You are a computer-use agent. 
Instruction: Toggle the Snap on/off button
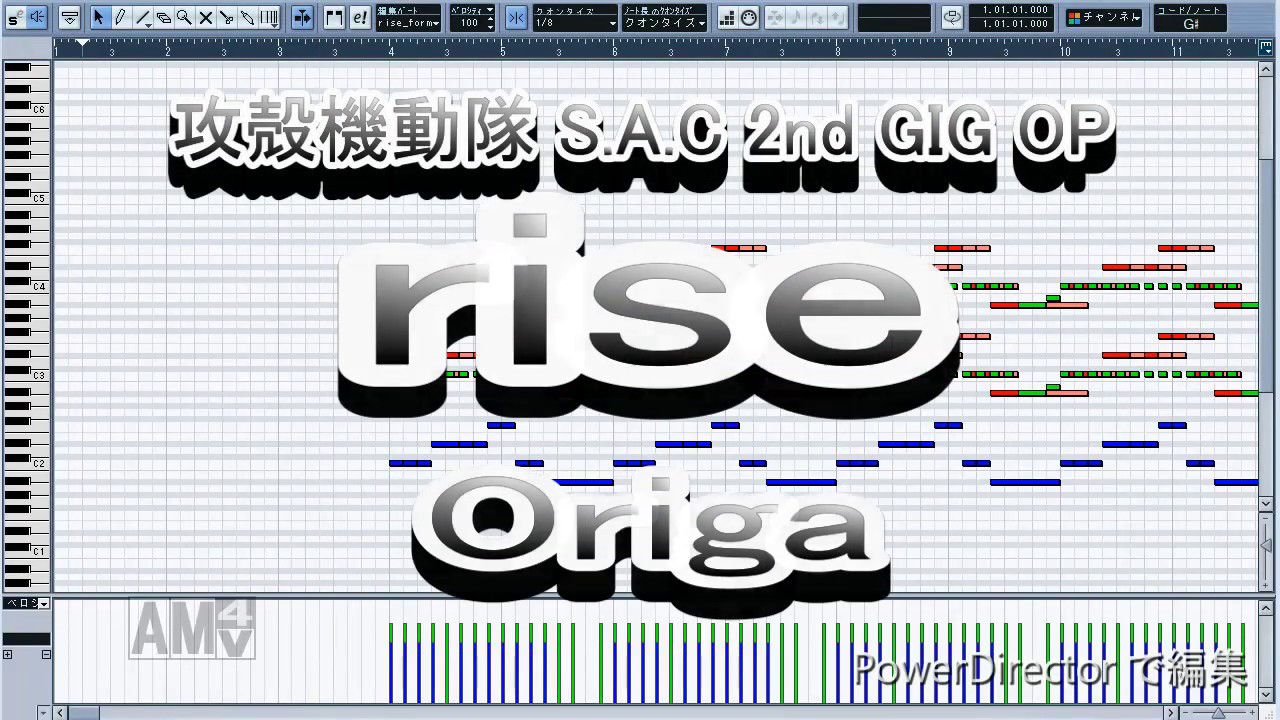pyautogui.click(x=516, y=17)
